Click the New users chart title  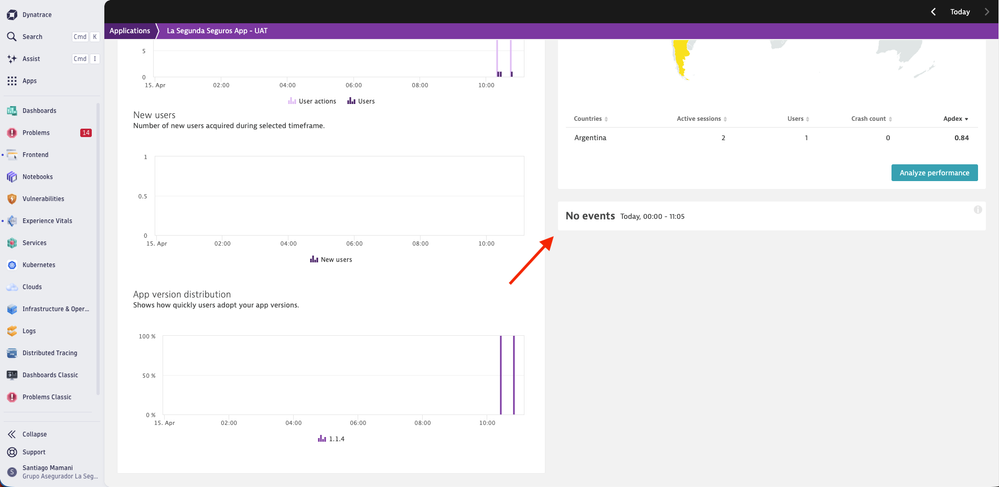(154, 115)
